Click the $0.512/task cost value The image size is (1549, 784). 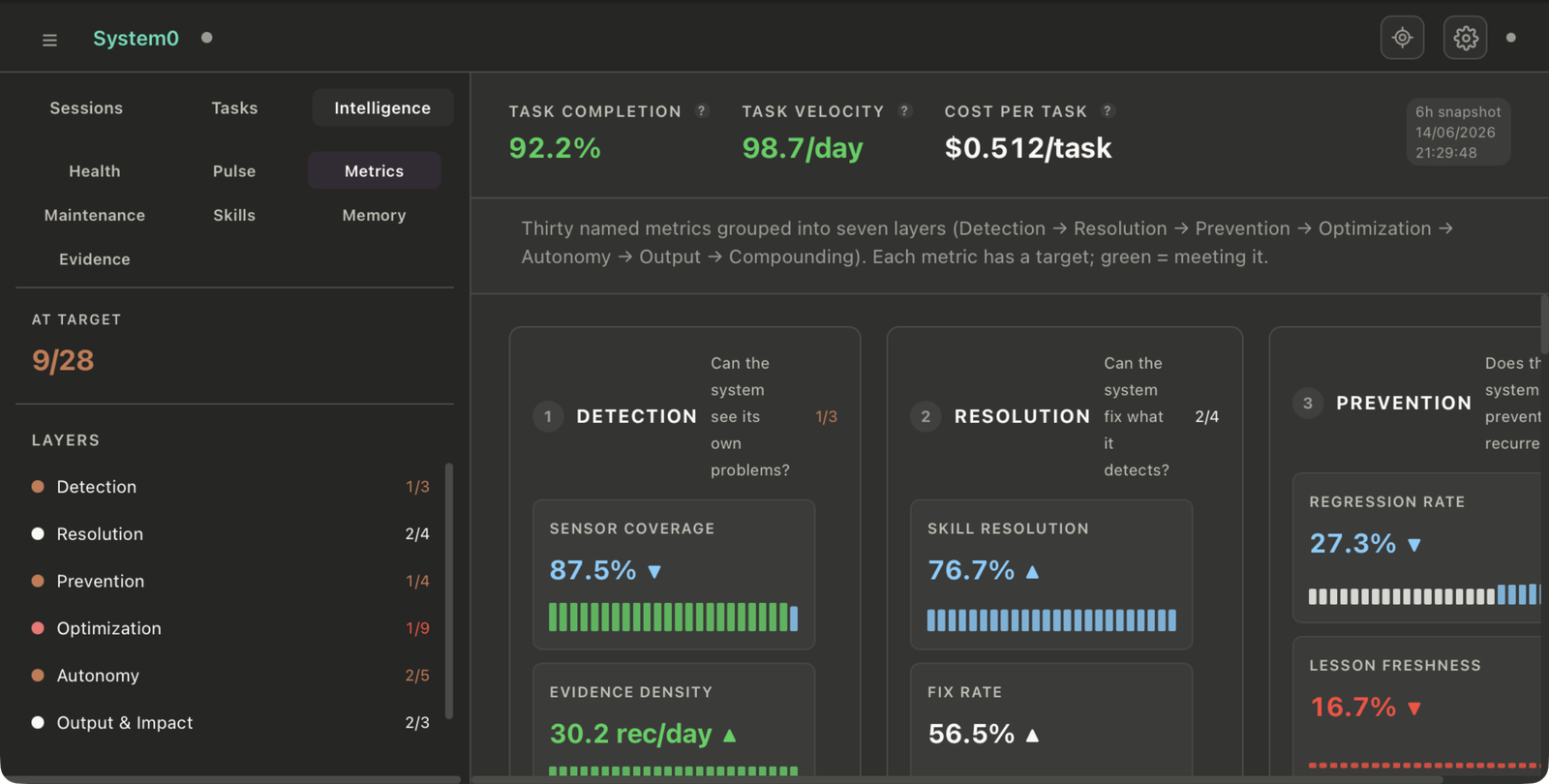pos(1028,148)
